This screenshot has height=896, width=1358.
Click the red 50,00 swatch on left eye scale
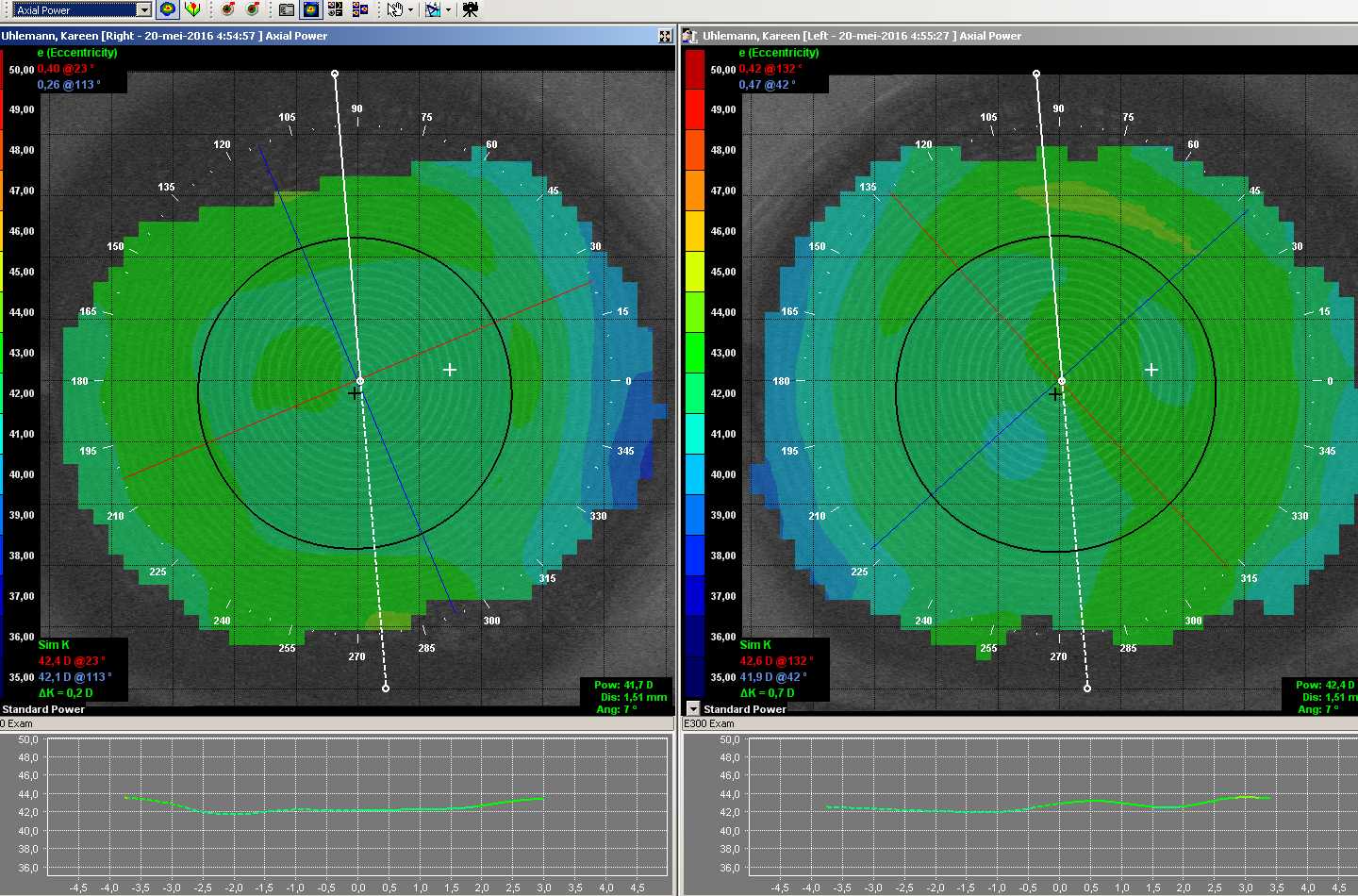(x=694, y=69)
